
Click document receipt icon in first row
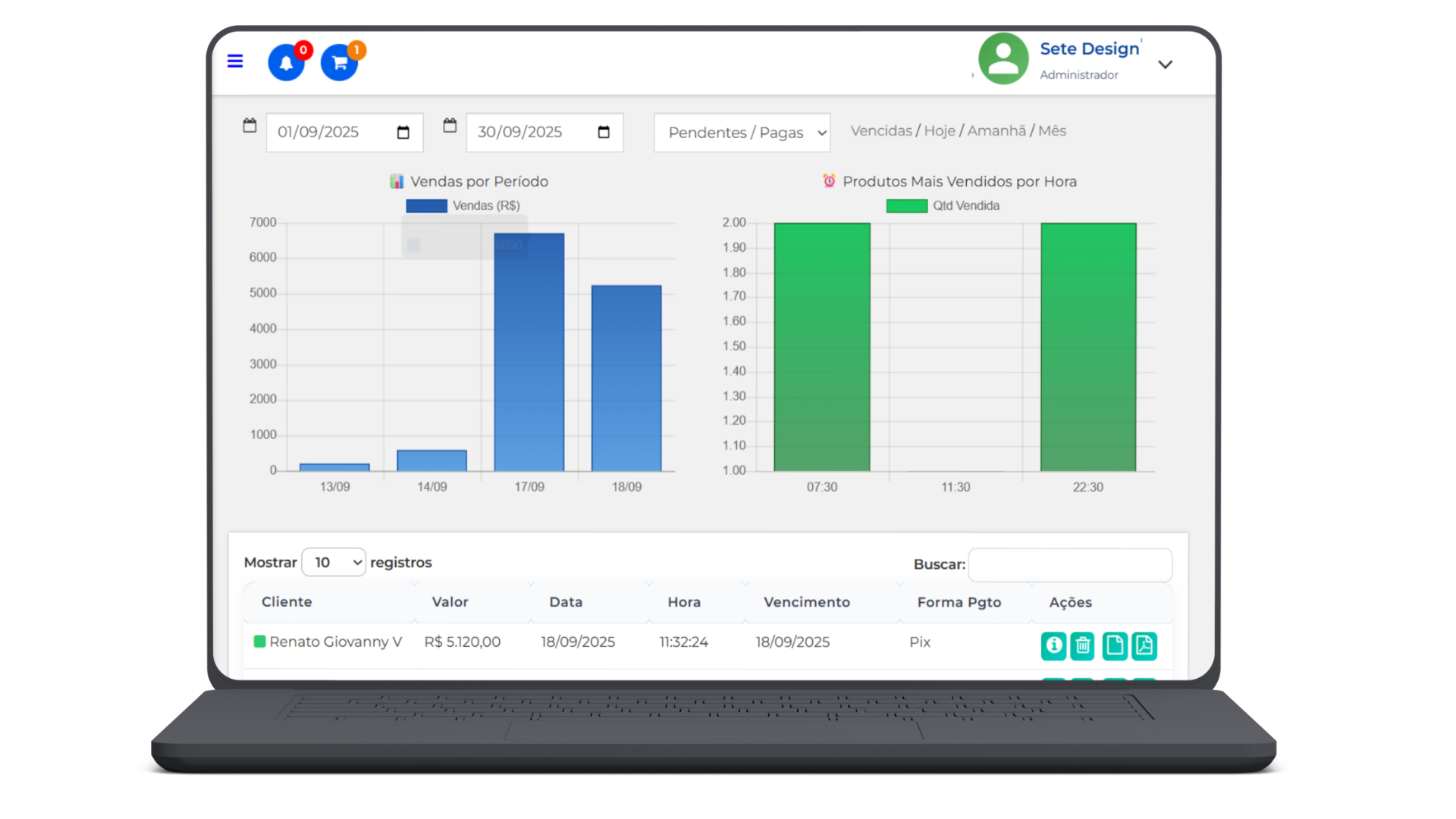tap(1114, 645)
